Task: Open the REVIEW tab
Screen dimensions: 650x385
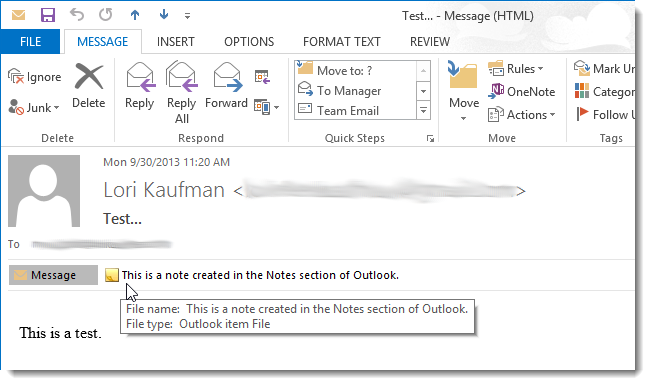Action: pos(429,42)
